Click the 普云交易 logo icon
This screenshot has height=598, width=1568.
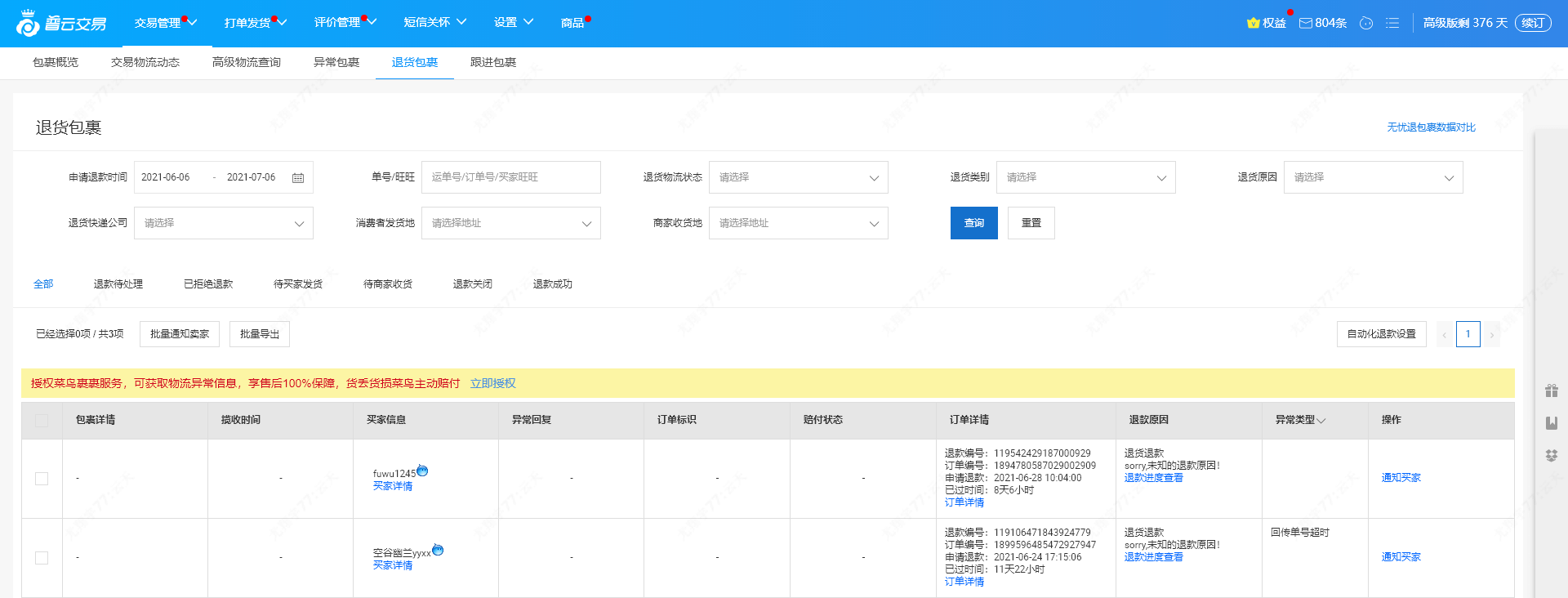click(28, 23)
